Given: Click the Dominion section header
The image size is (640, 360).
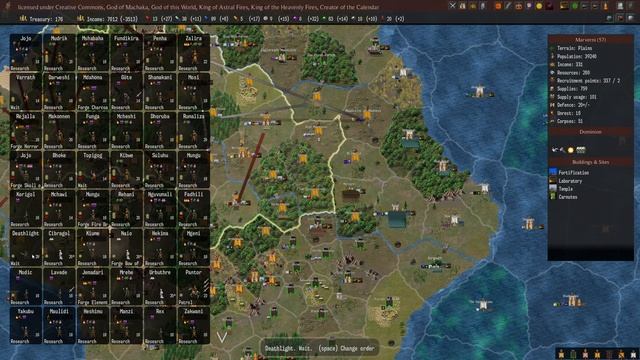Looking at the screenshot, I should [x=590, y=132].
